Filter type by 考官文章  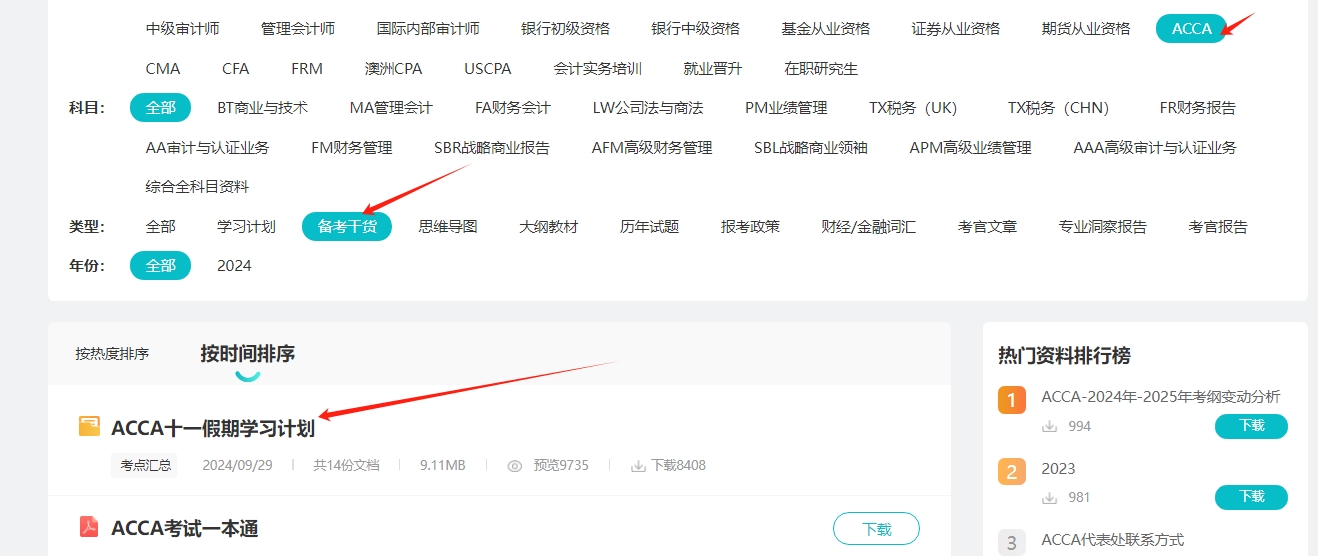(x=987, y=227)
